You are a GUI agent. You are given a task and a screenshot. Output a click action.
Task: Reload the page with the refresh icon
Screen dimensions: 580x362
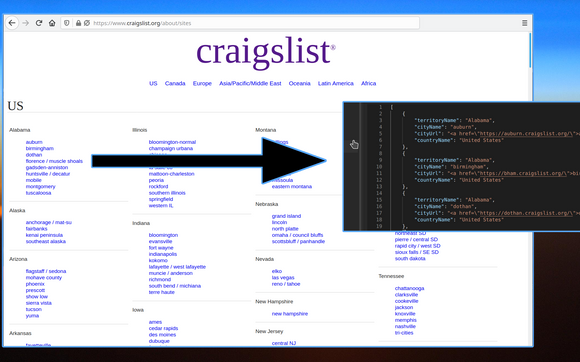coord(39,23)
